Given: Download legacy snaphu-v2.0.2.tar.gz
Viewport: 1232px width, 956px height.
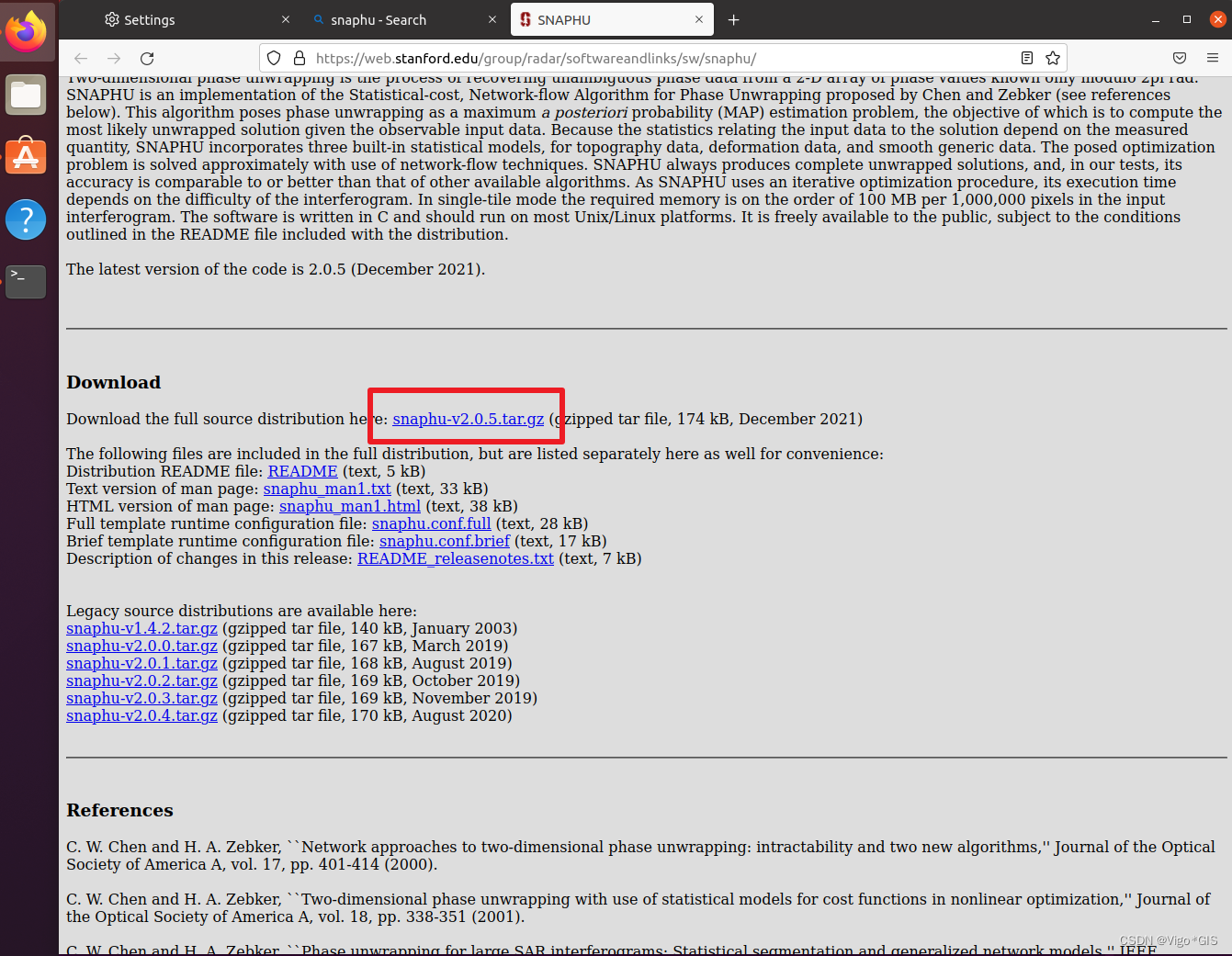Looking at the screenshot, I should 141,680.
